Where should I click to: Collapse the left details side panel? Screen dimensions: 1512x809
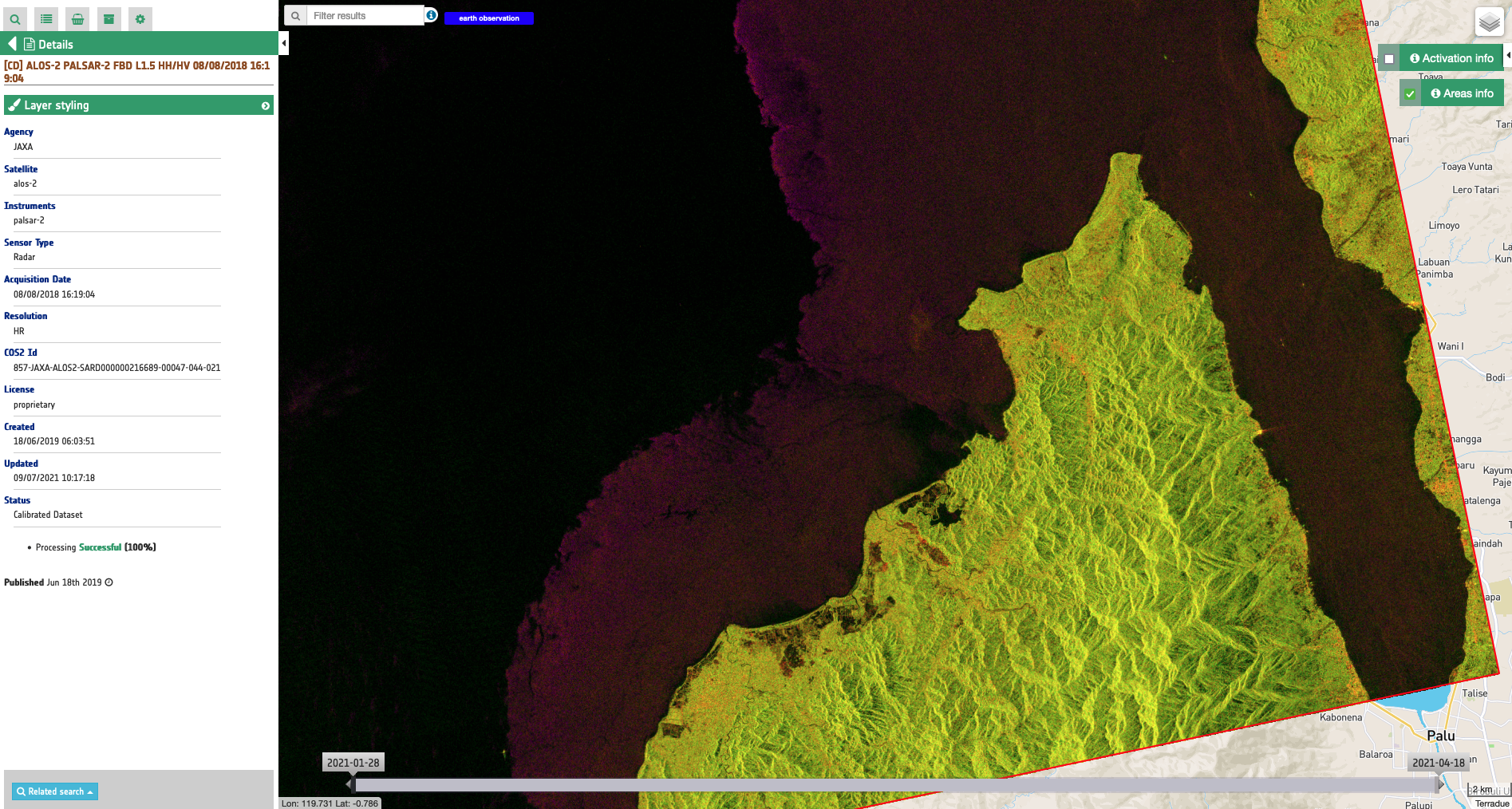(x=284, y=43)
